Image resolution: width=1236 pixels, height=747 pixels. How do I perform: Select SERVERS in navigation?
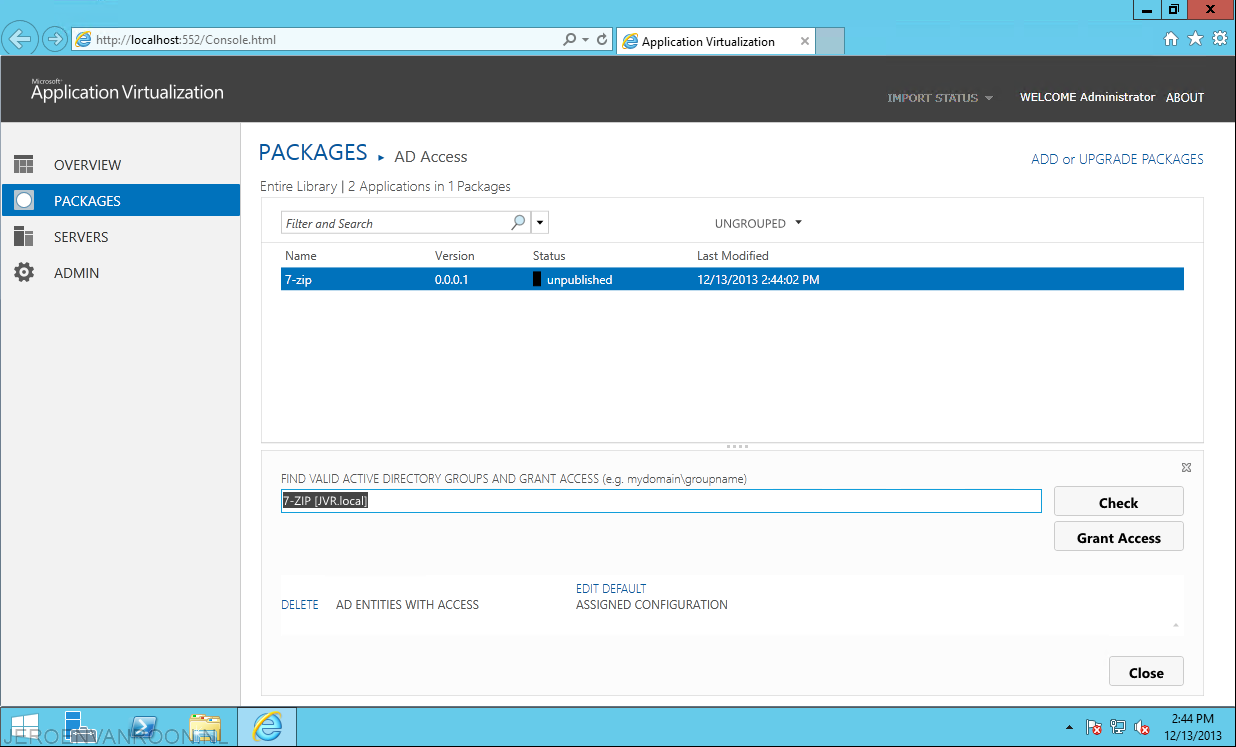click(81, 237)
